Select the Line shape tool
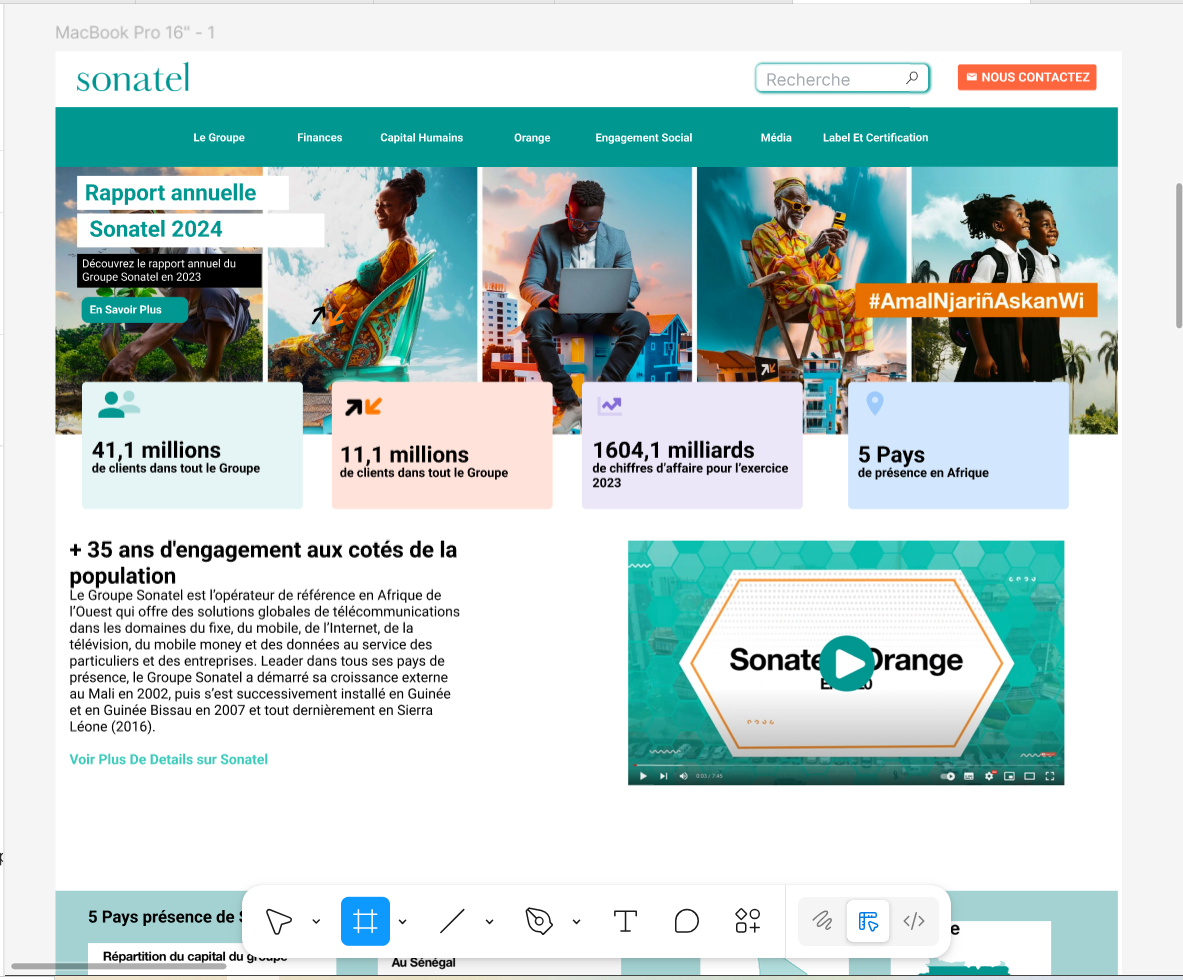 coord(452,921)
